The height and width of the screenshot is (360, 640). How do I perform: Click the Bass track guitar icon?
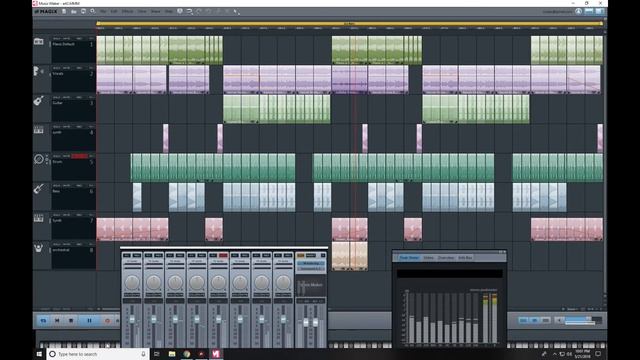click(38, 189)
